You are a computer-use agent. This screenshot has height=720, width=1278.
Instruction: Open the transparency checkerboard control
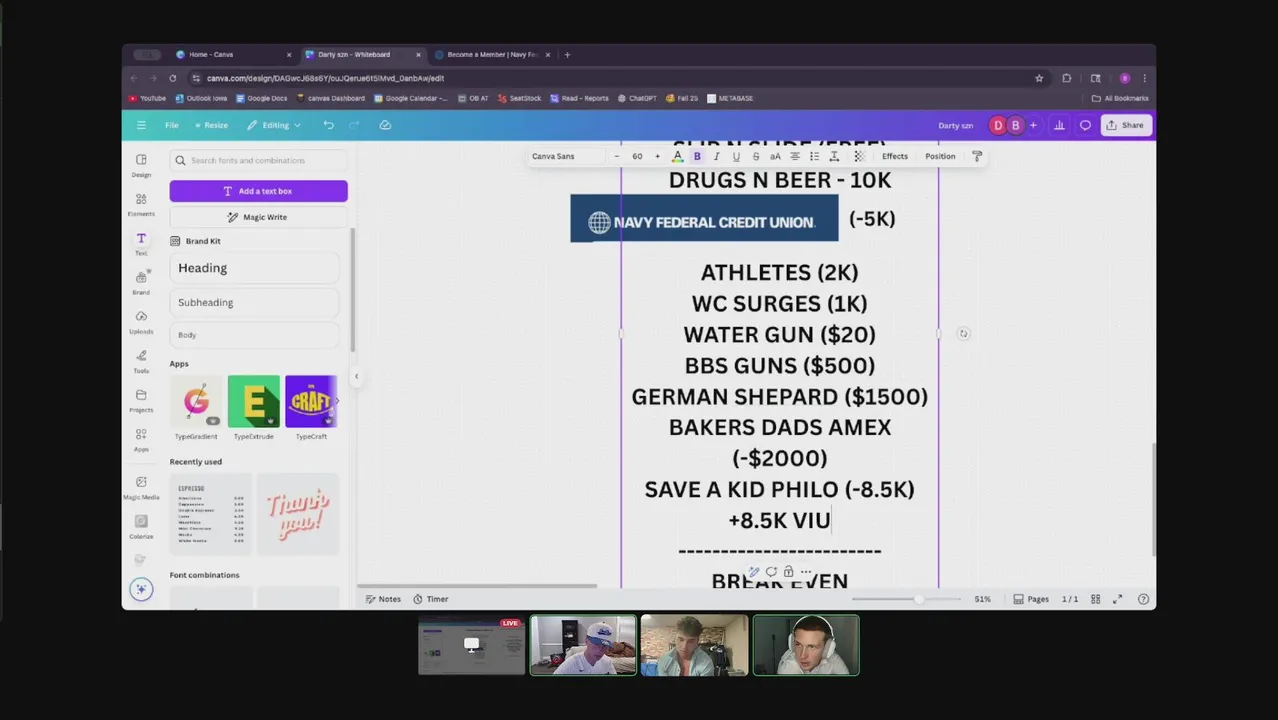pos(859,156)
